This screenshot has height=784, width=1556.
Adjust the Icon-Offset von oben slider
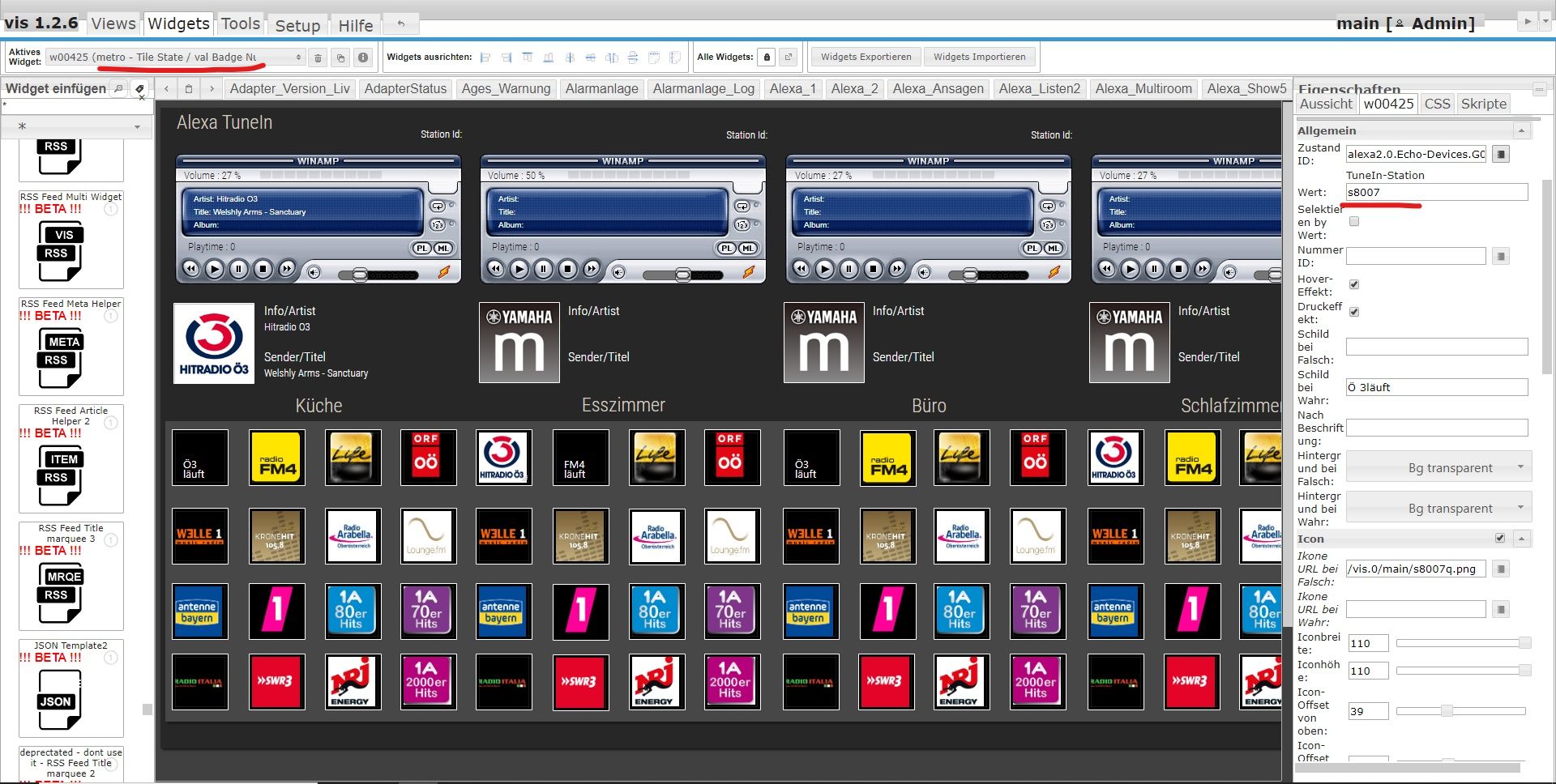1463,711
